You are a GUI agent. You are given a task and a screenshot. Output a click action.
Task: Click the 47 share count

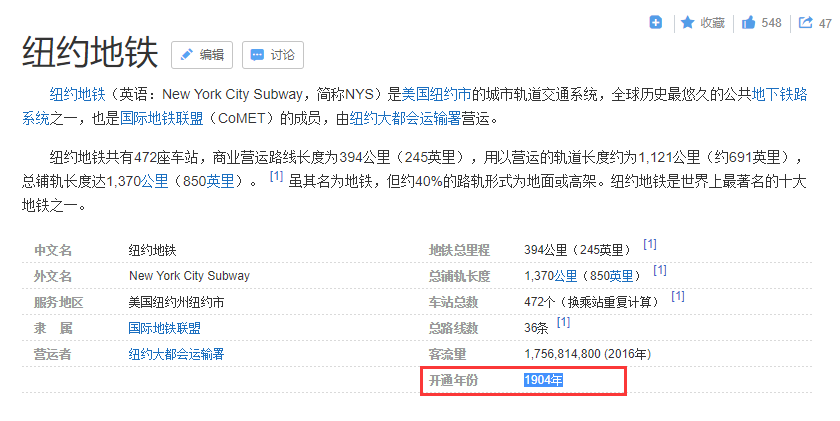[825, 24]
